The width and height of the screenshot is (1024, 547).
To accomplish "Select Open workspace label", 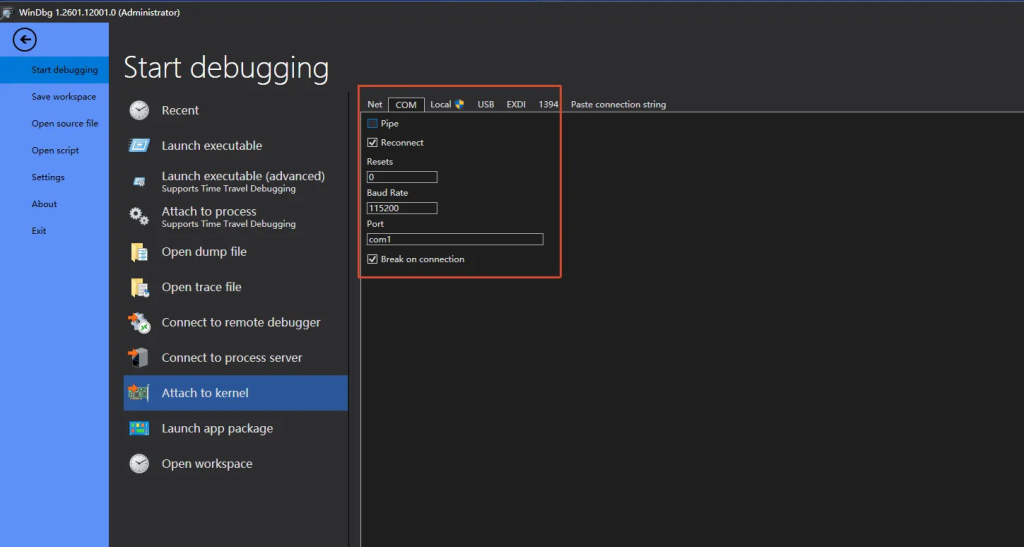I will pos(207,463).
